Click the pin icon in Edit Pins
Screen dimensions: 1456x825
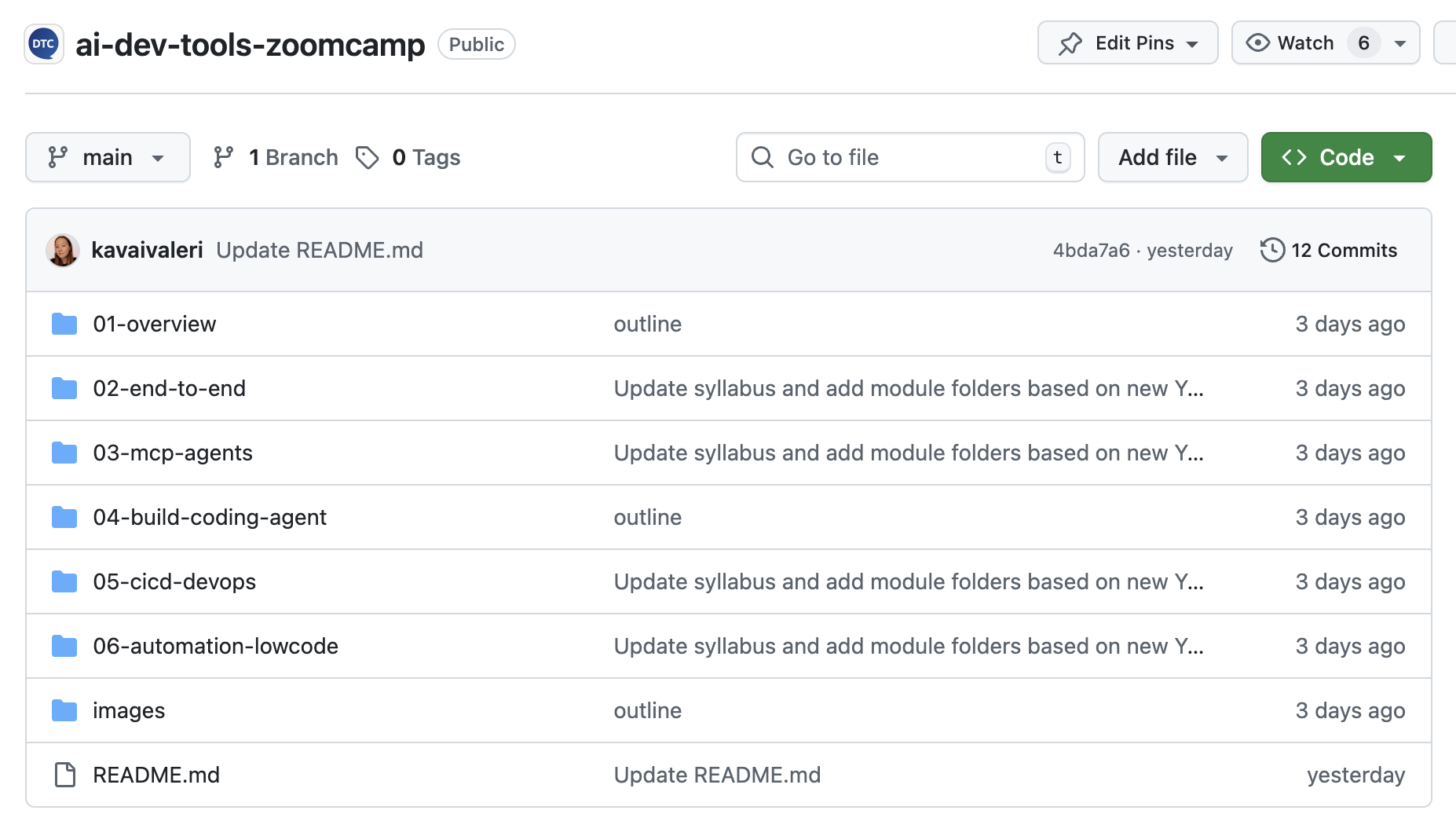1070,43
